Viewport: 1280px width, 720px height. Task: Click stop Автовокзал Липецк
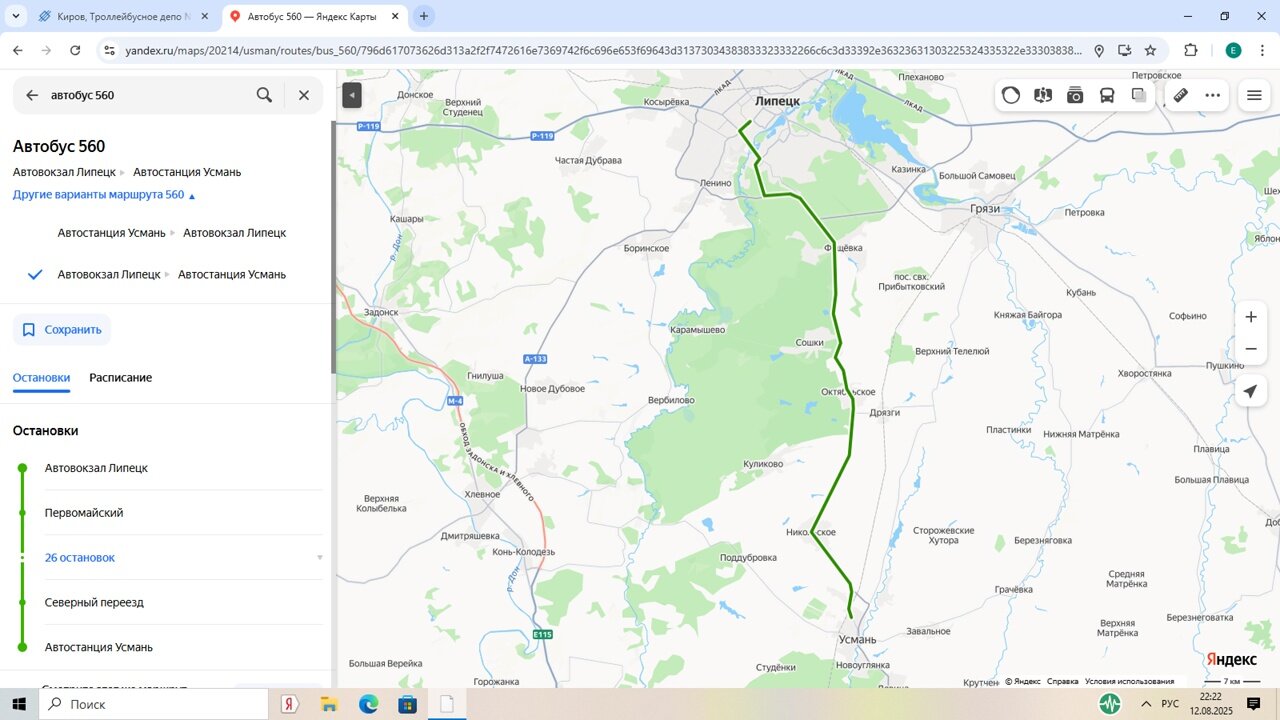(96, 468)
